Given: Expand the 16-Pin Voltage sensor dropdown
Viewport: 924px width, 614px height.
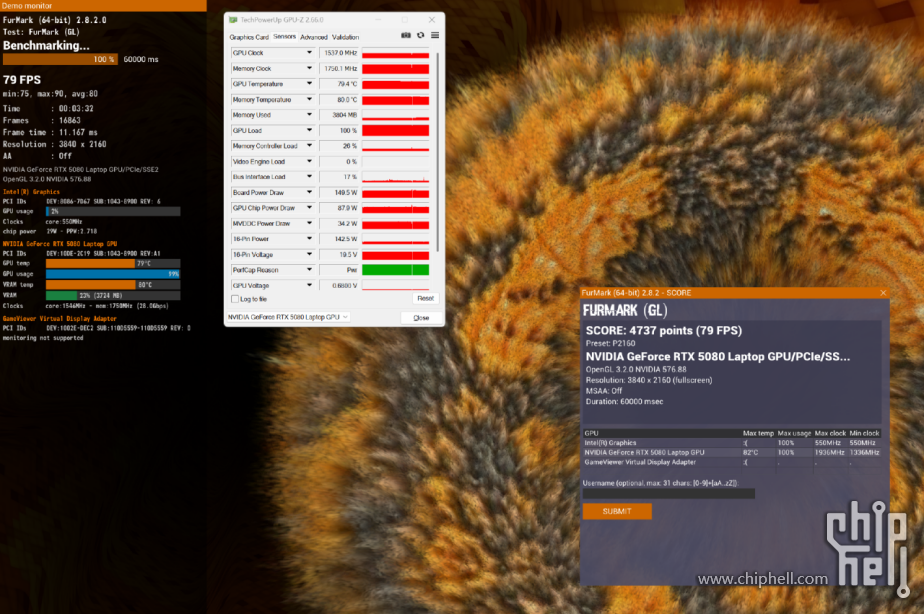Looking at the screenshot, I should (309, 255).
